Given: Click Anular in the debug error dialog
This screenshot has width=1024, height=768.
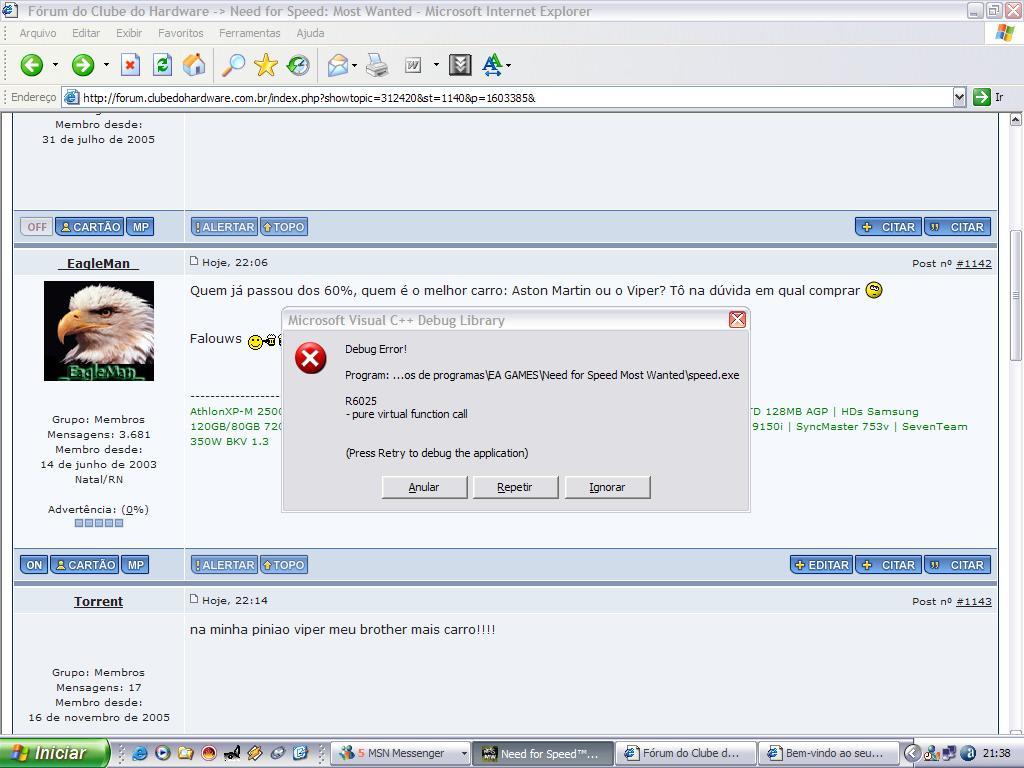Looking at the screenshot, I should 424,487.
